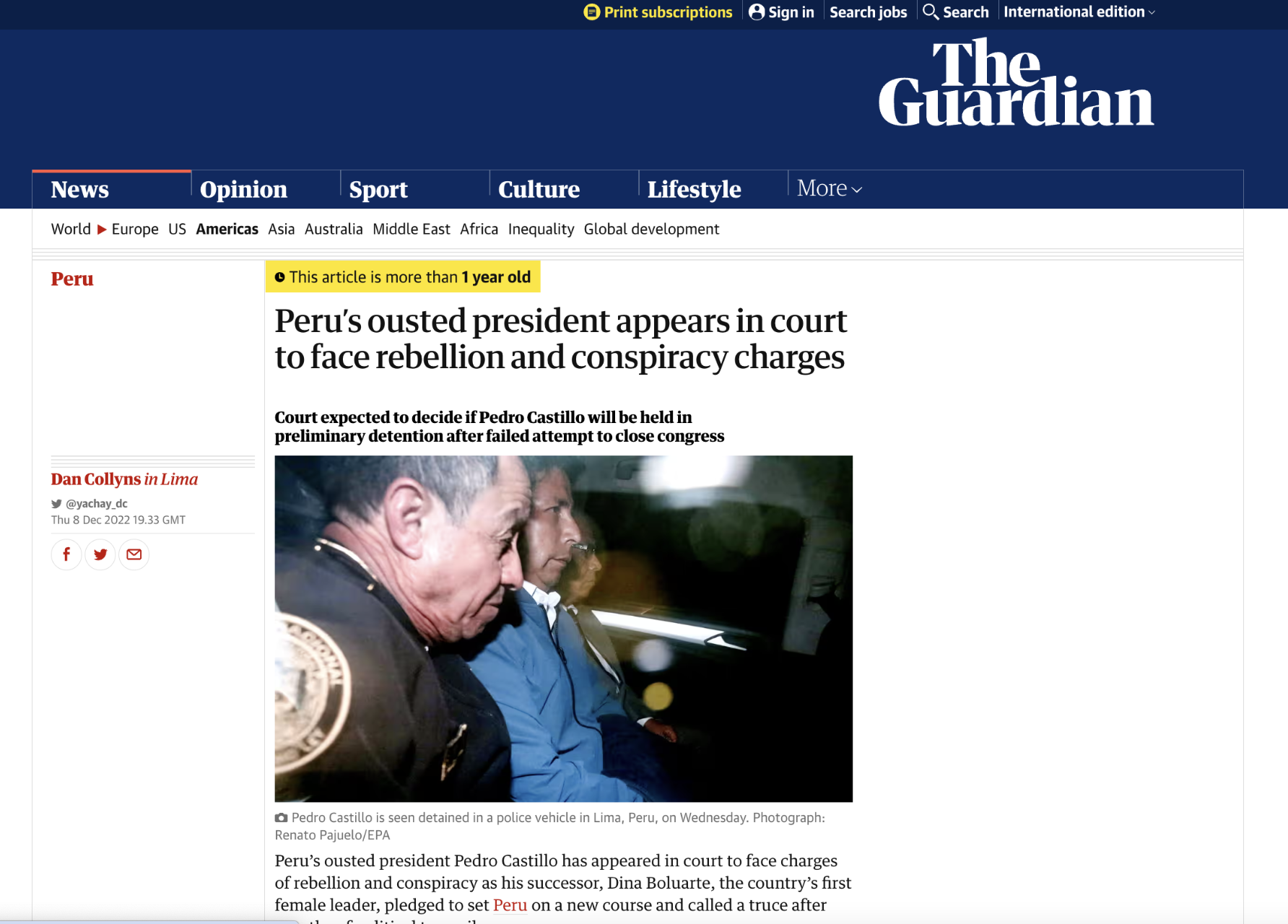Click the Pedro Castillo article photo

(x=563, y=628)
